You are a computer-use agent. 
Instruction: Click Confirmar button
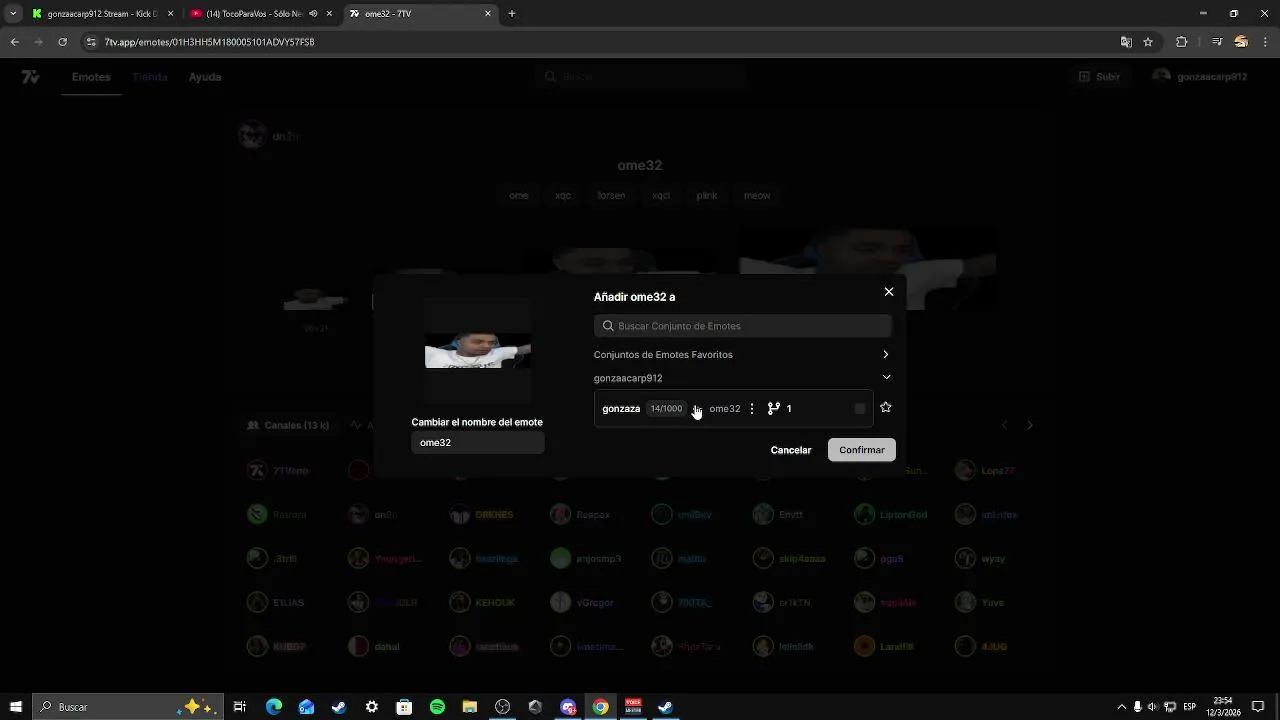tap(862, 450)
